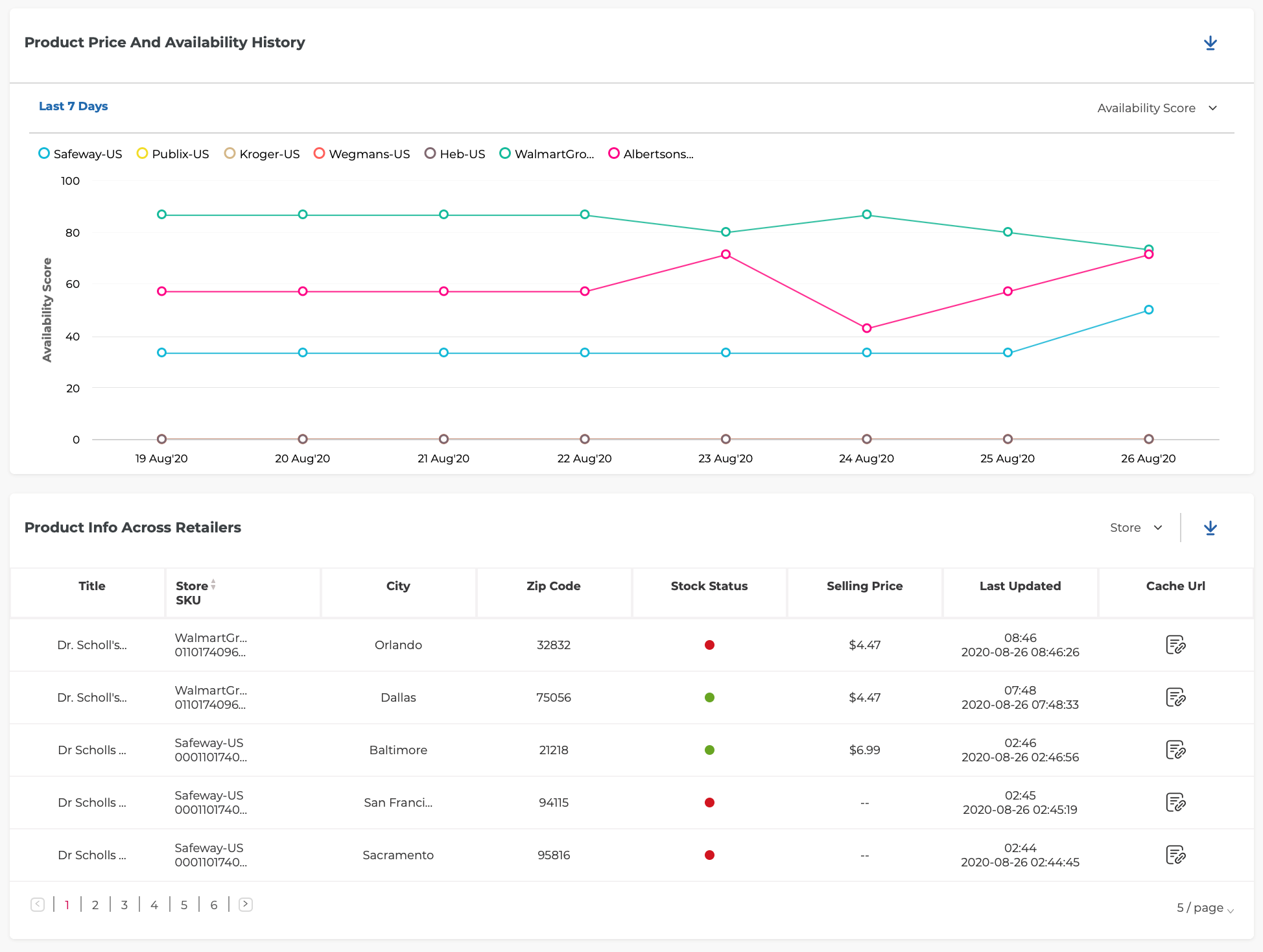Expand the Store filter dropdown
Image resolution: width=1263 pixels, height=952 pixels.
(x=1135, y=528)
